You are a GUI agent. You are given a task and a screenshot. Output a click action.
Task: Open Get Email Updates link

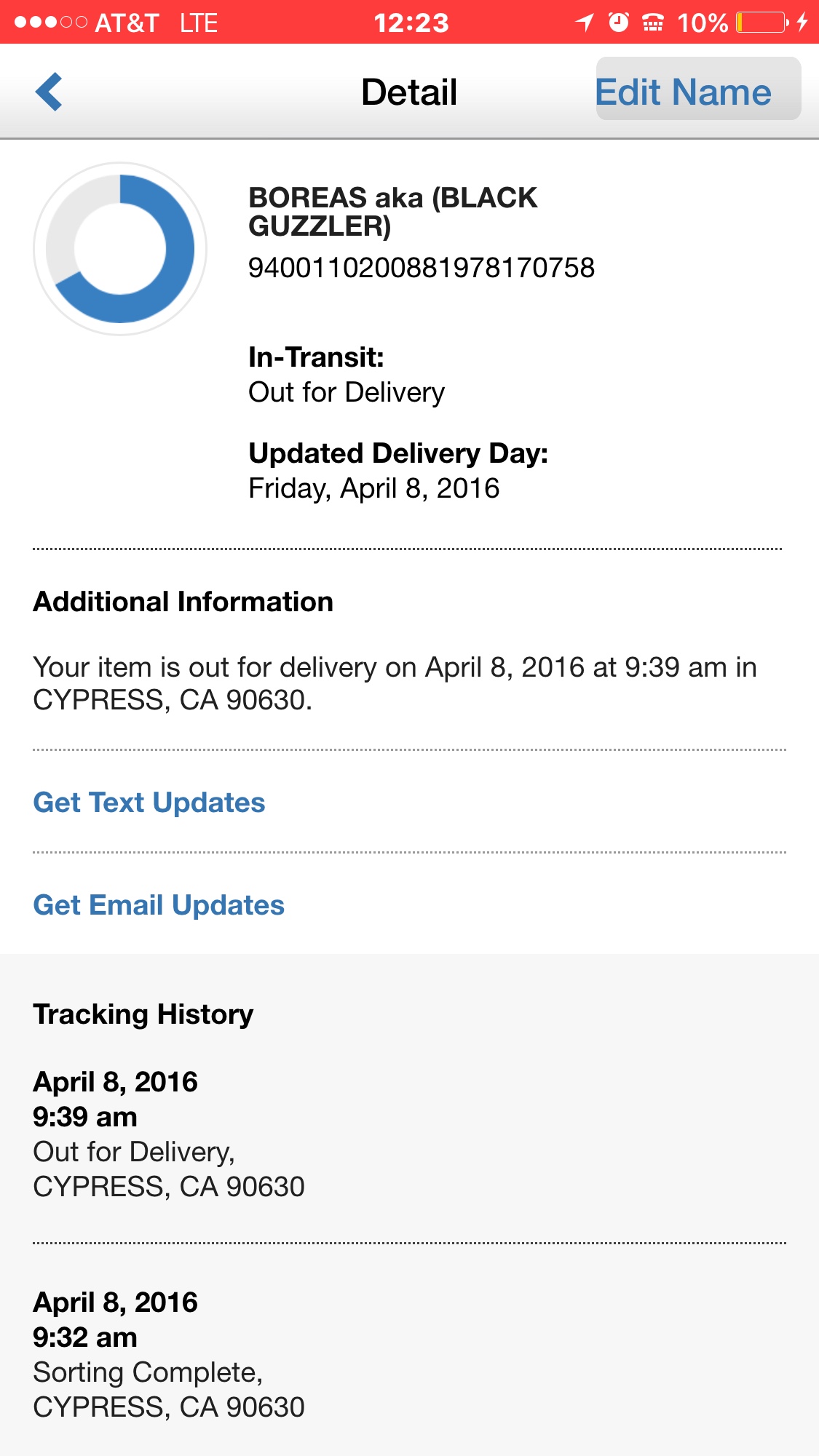click(x=159, y=905)
